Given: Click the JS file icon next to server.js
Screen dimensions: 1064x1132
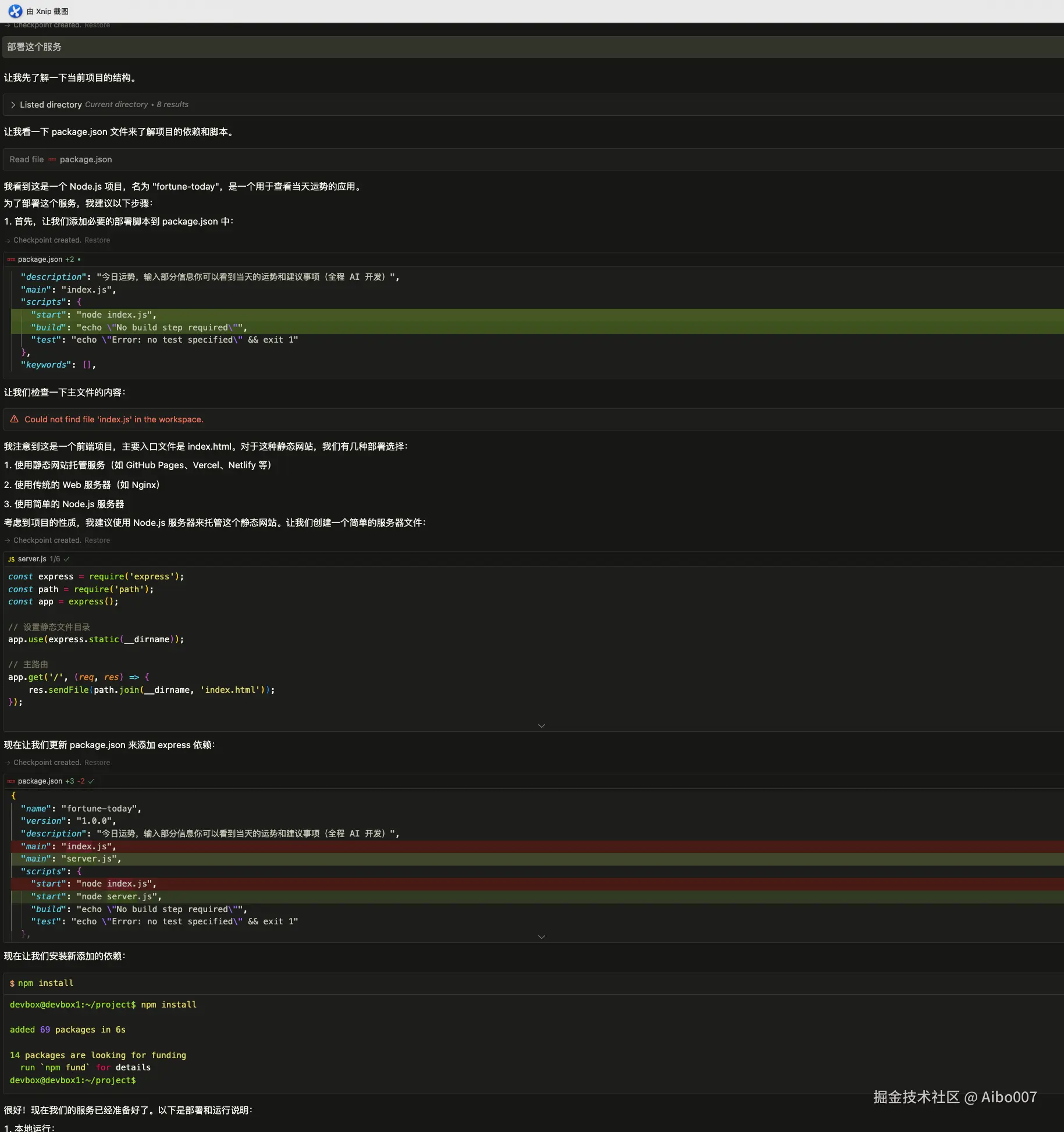Looking at the screenshot, I should click(11, 559).
